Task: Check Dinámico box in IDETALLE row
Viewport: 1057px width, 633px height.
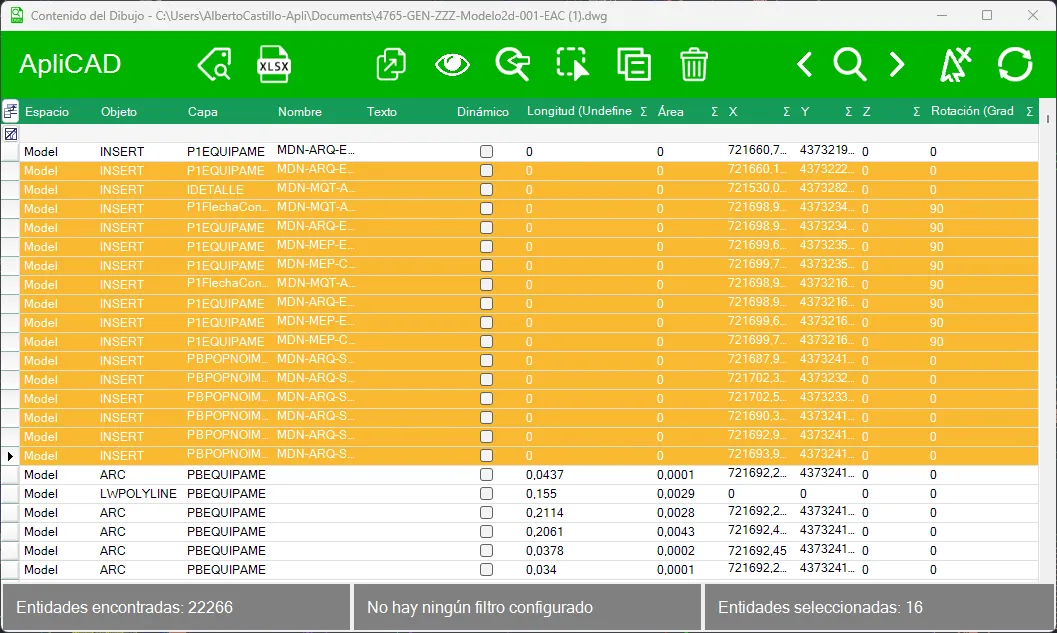Action: [x=486, y=189]
